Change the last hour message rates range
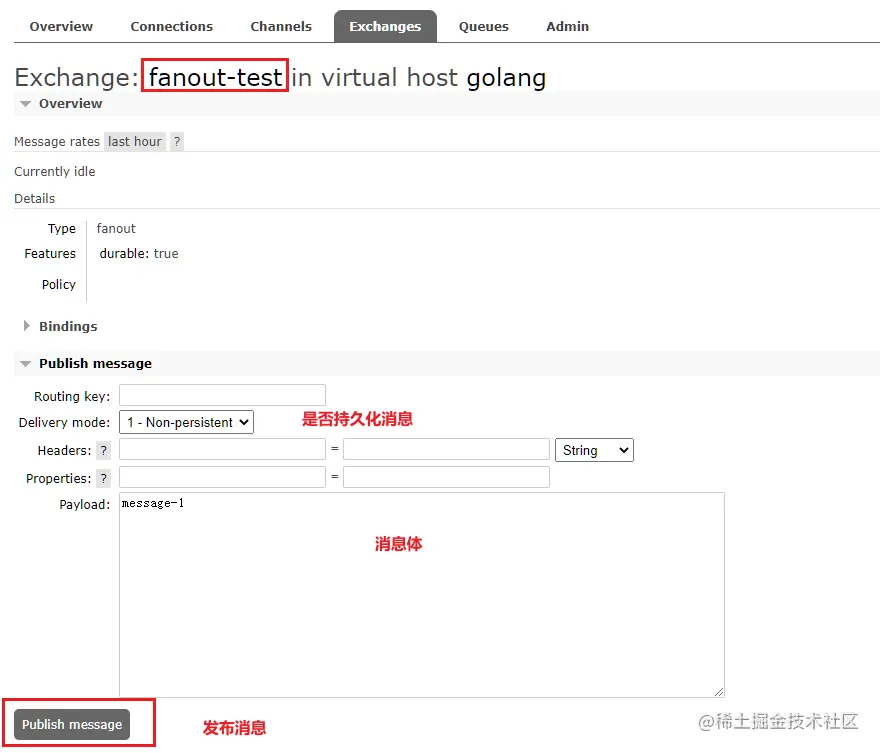 (x=135, y=141)
